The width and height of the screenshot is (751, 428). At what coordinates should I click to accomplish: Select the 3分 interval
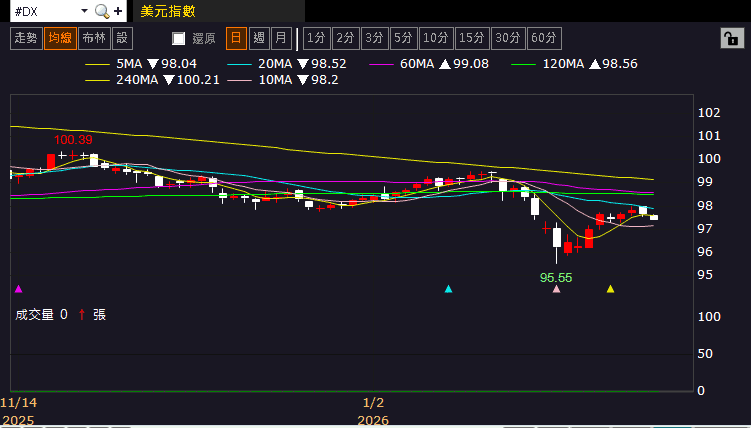coord(375,38)
